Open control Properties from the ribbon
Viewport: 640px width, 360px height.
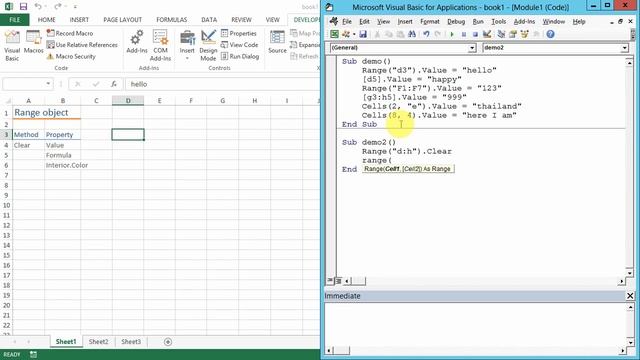[239, 33]
